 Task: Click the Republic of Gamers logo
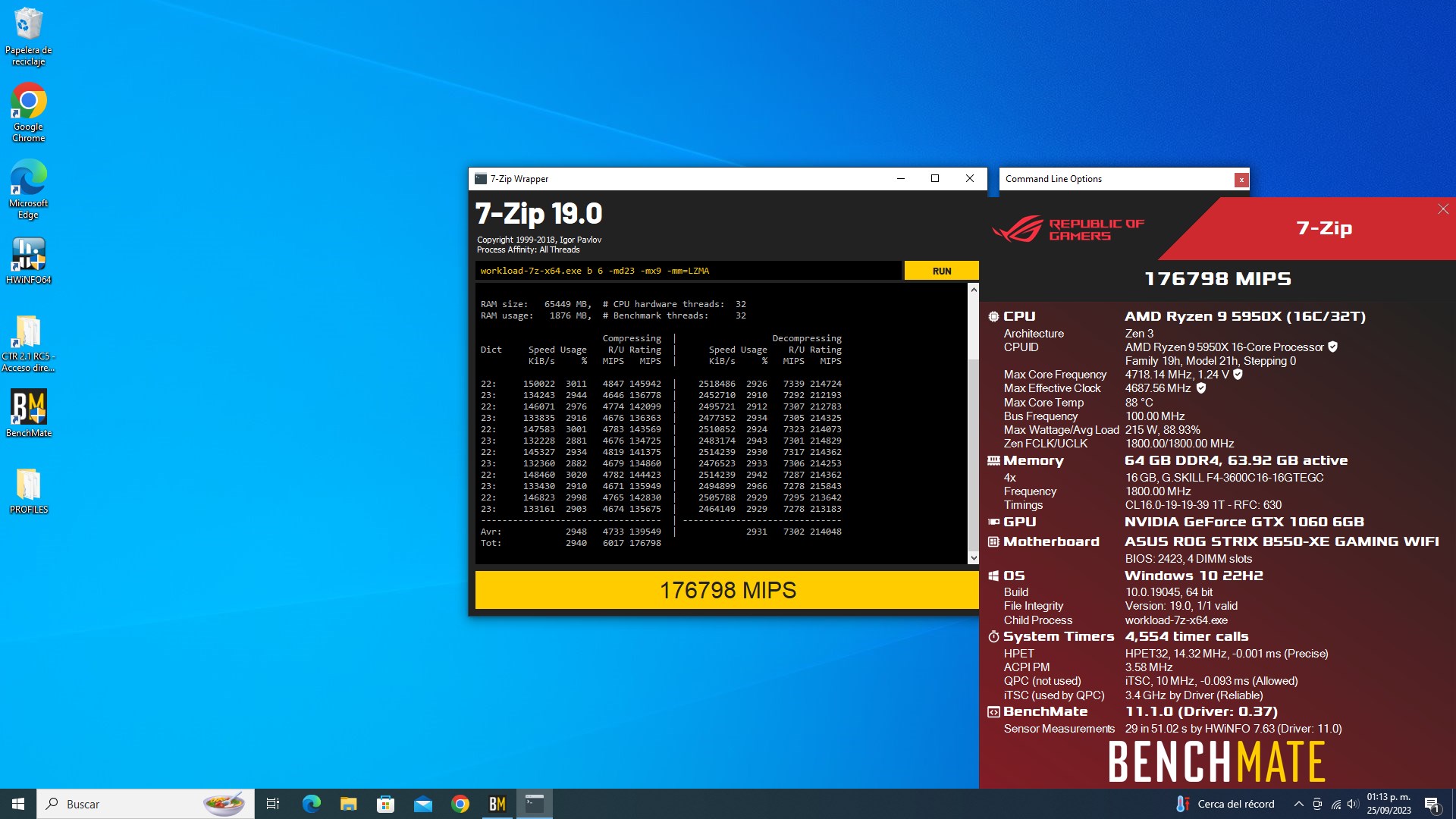pos(1068,229)
